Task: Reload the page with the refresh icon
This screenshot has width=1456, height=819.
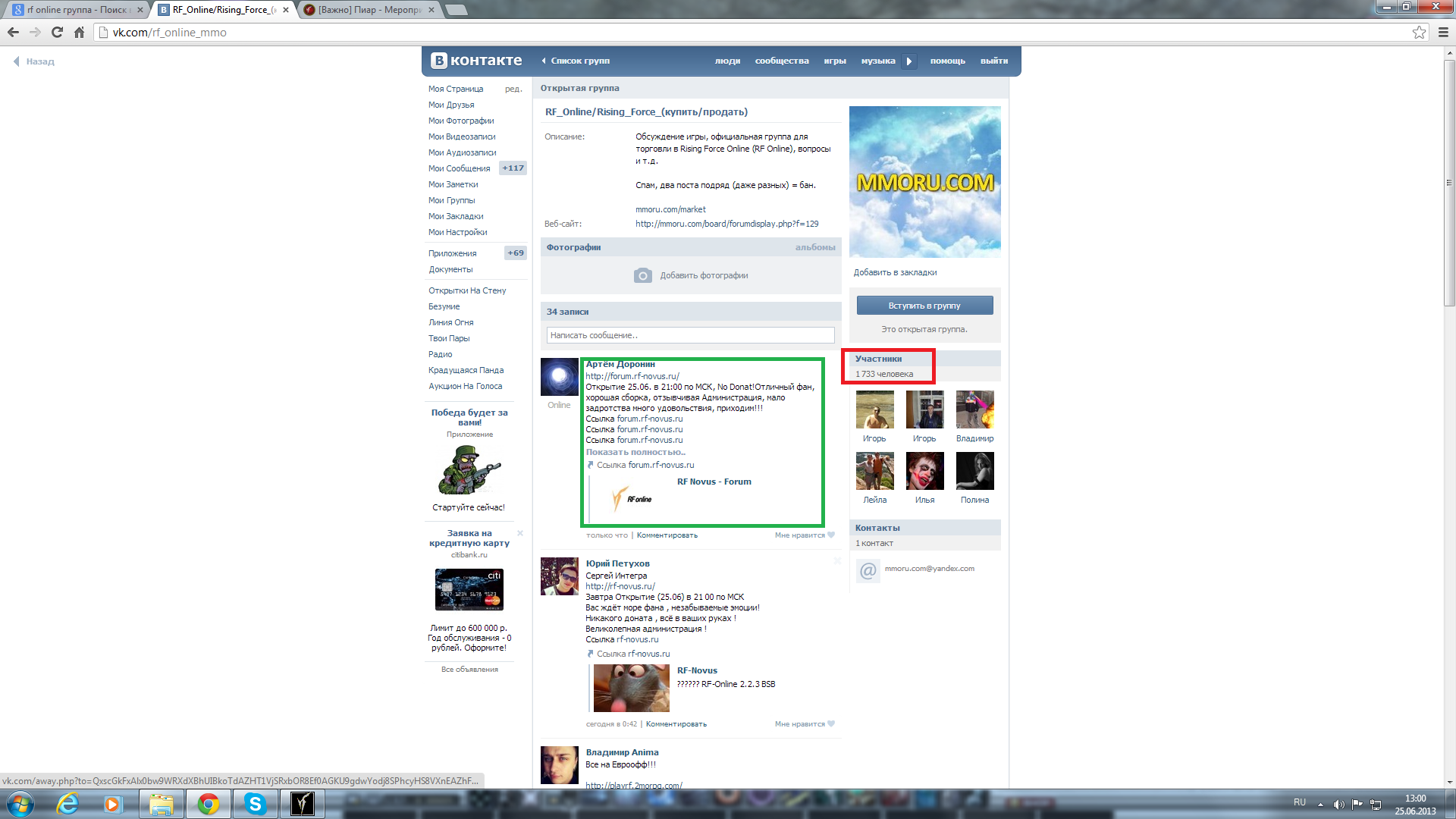Action: pyautogui.click(x=57, y=32)
